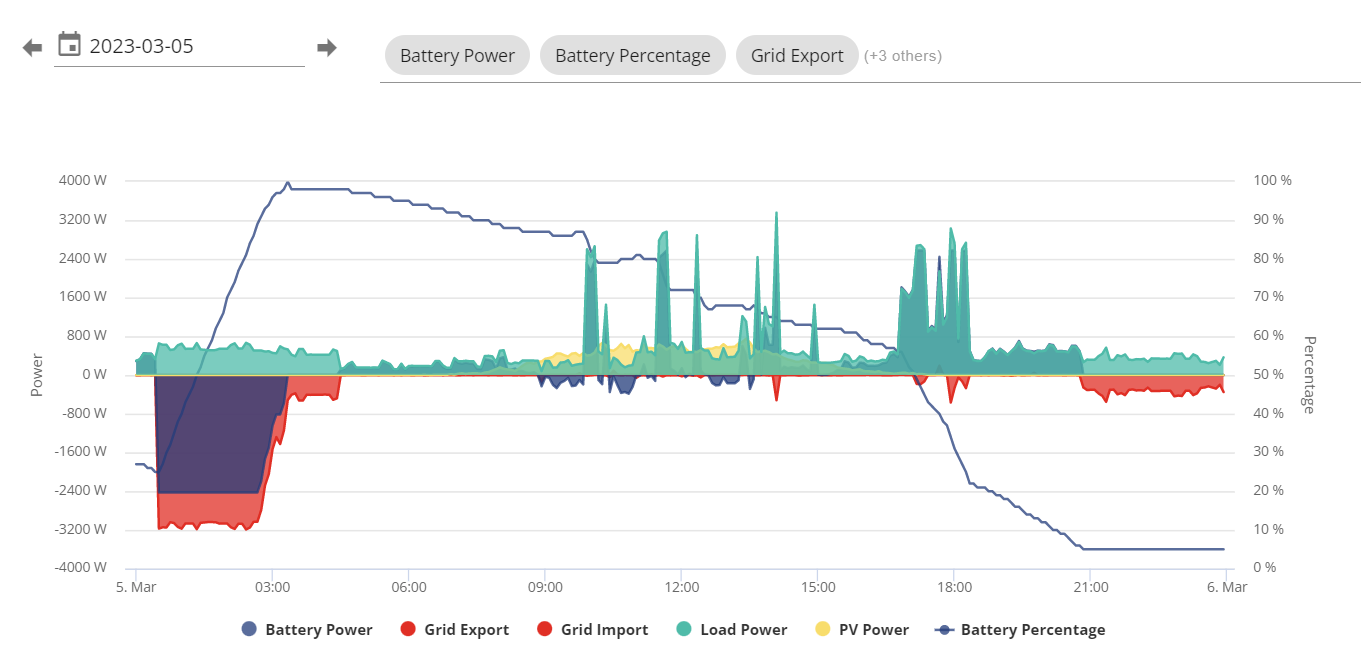The width and height of the screenshot is (1361, 663).
Task: Click the Battery Power legend color dot
Action: 249,630
